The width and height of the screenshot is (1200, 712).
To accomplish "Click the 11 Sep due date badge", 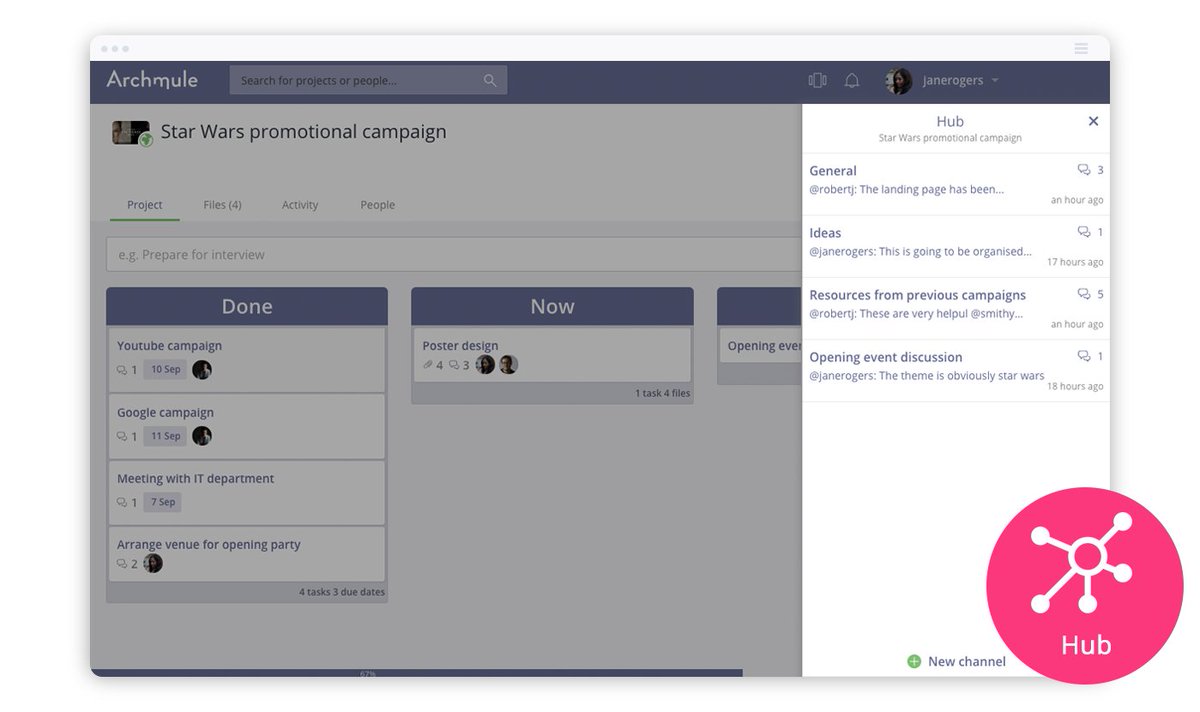I will click(165, 436).
